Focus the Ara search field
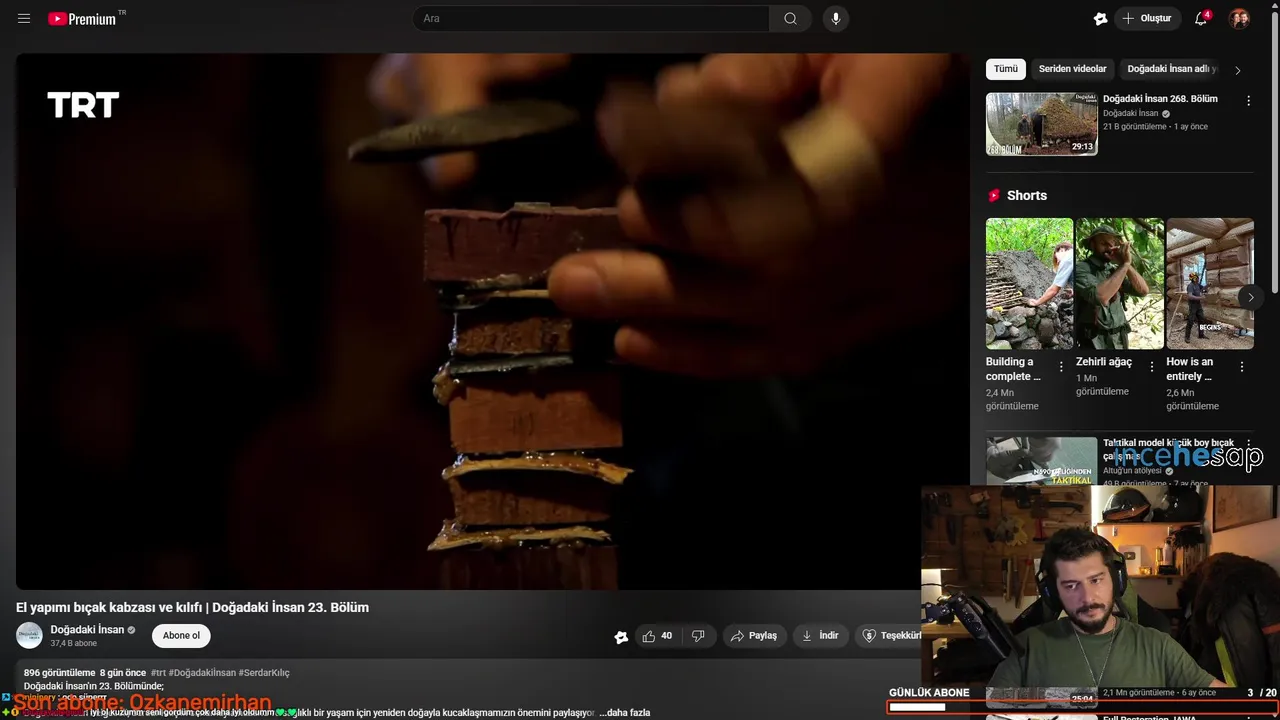This screenshot has height=720, width=1280. click(x=590, y=19)
